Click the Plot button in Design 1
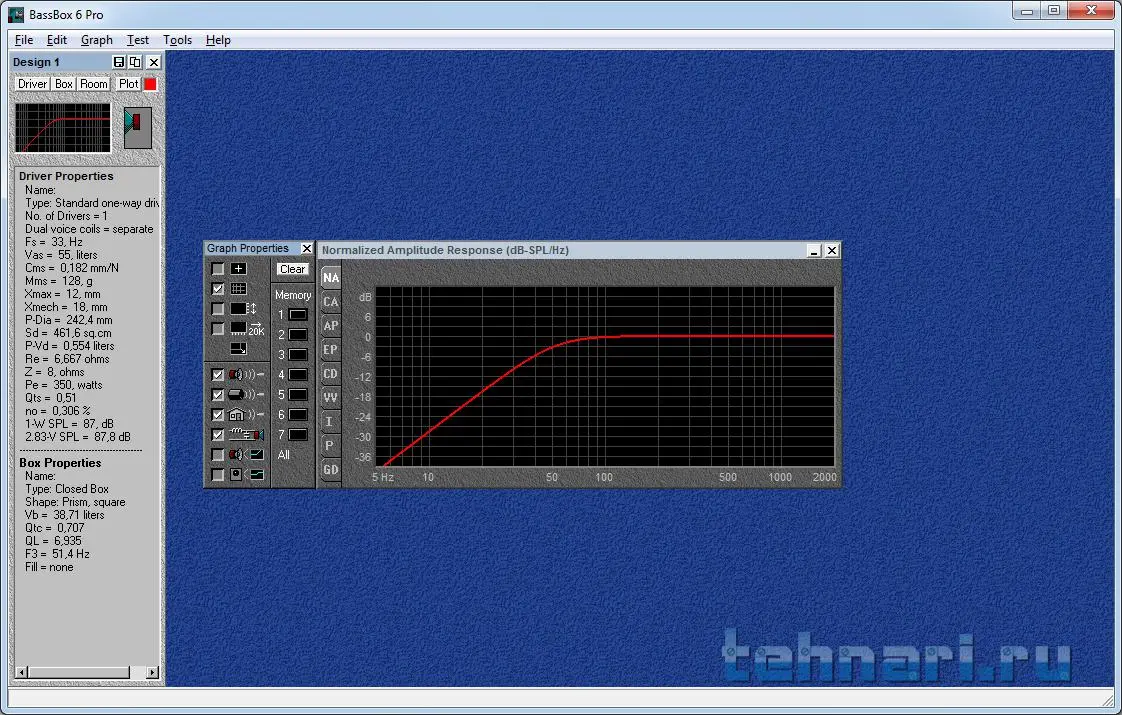The height and width of the screenshot is (715, 1122). pos(129,84)
